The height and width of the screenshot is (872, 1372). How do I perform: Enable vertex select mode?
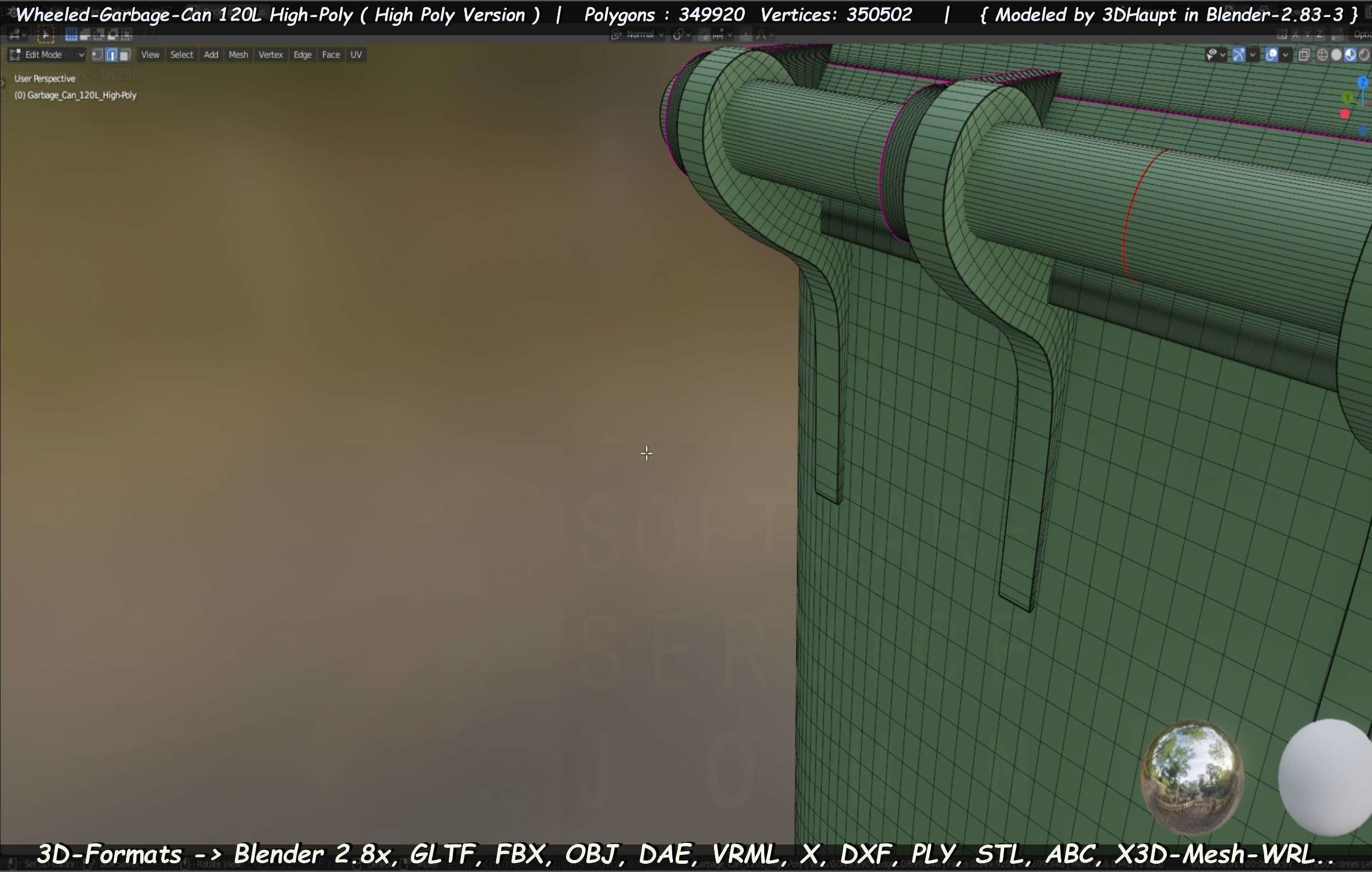97,54
